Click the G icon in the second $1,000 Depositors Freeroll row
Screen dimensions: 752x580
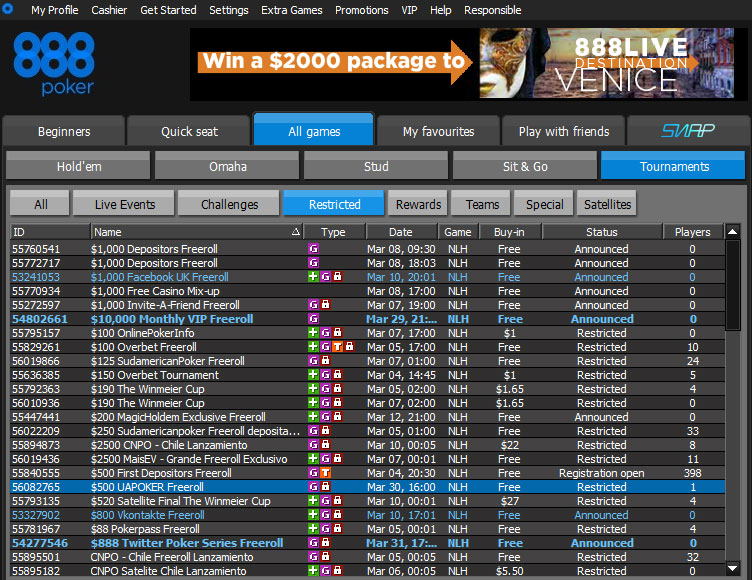pos(314,262)
